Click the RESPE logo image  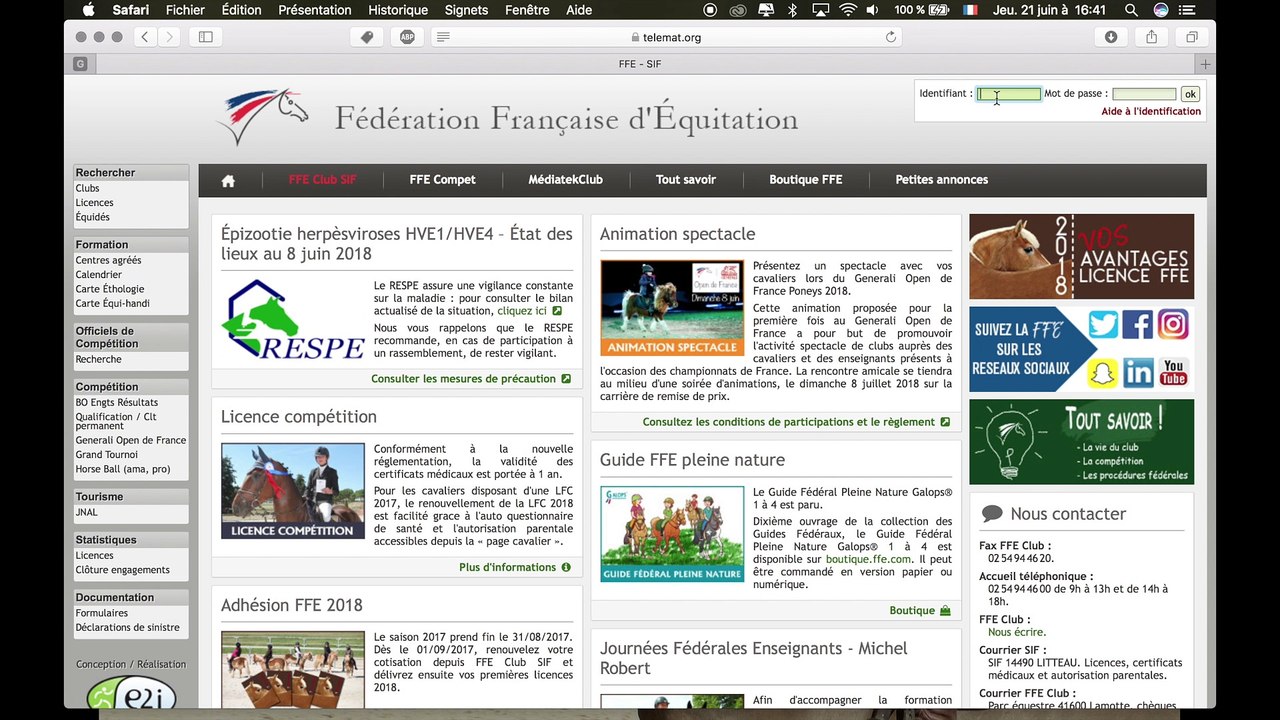point(293,320)
